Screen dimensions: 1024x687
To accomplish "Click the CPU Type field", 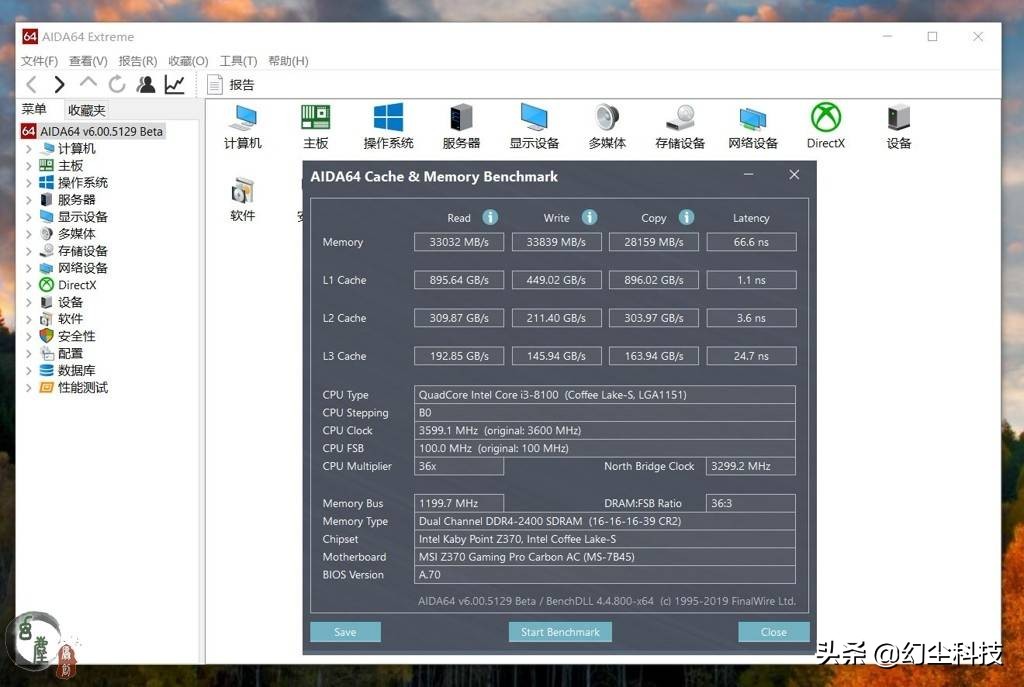I will tap(605, 394).
